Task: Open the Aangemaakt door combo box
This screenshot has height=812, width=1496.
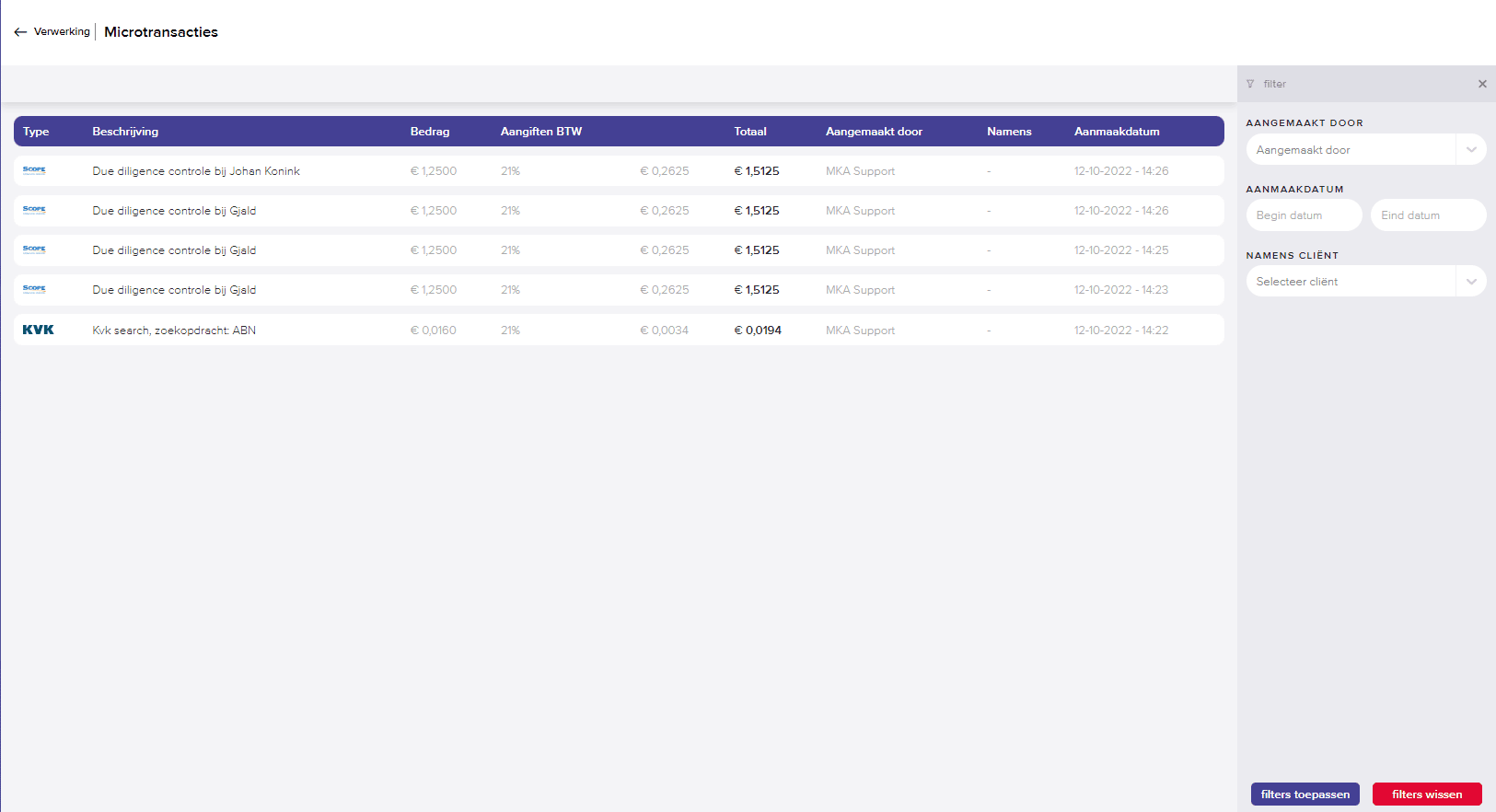Action: tap(1366, 150)
